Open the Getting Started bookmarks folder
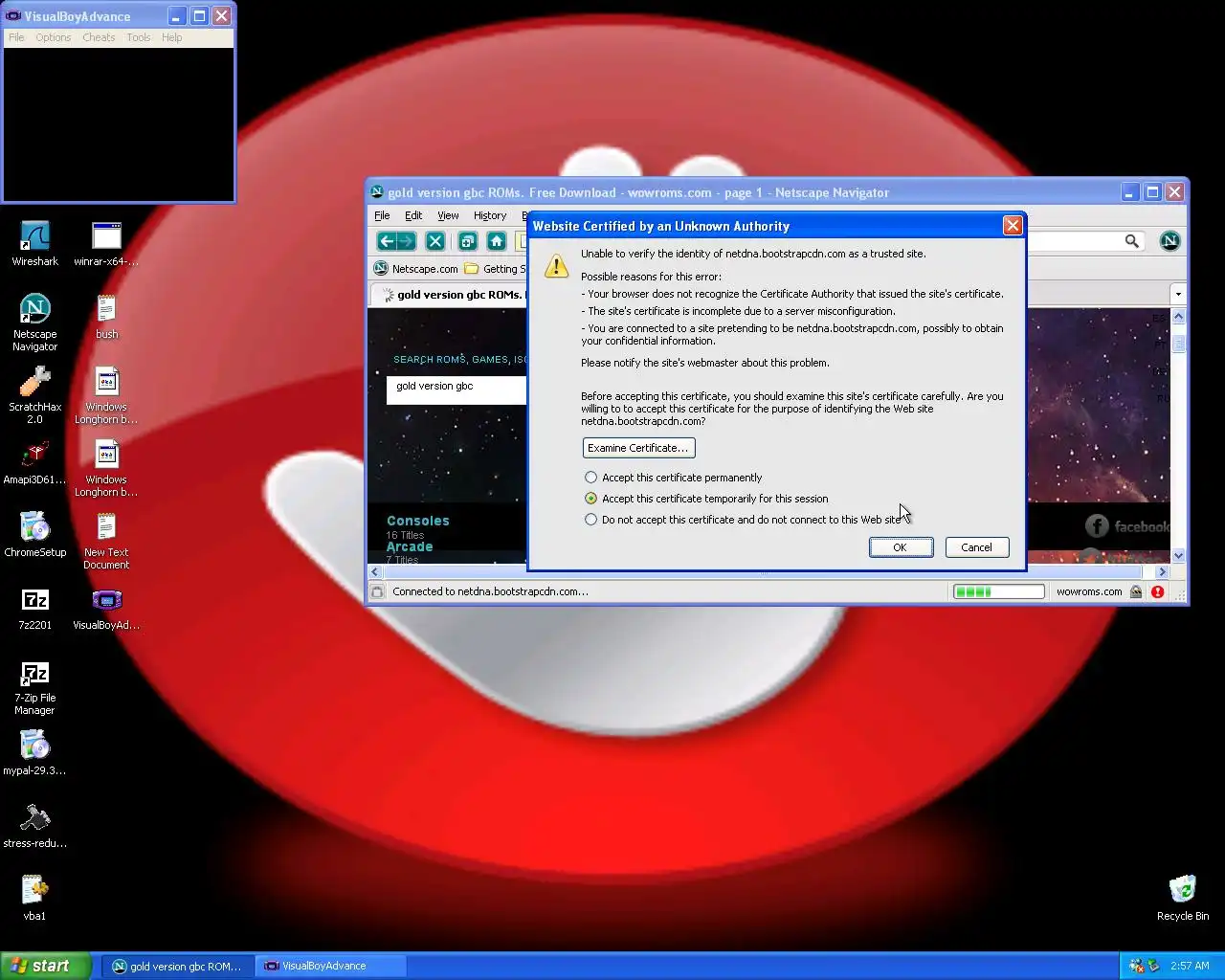This screenshot has height=980, width=1225. (x=496, y=269)
